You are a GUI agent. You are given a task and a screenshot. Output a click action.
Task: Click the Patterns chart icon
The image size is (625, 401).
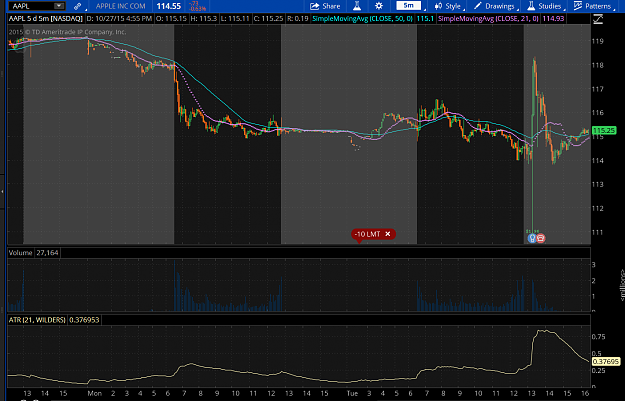(578, 6)
